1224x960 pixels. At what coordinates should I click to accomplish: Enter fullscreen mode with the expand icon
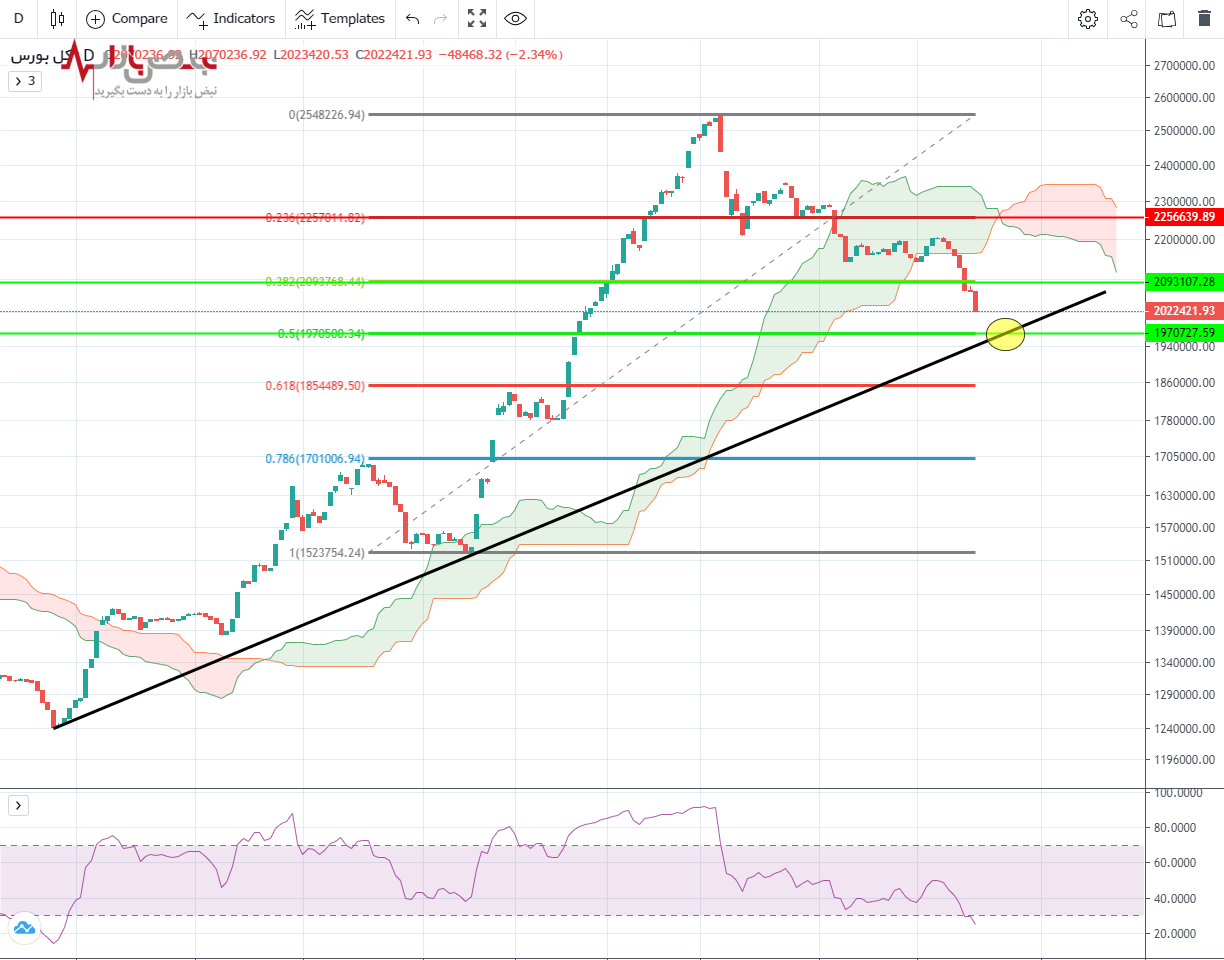pos(477,18)
